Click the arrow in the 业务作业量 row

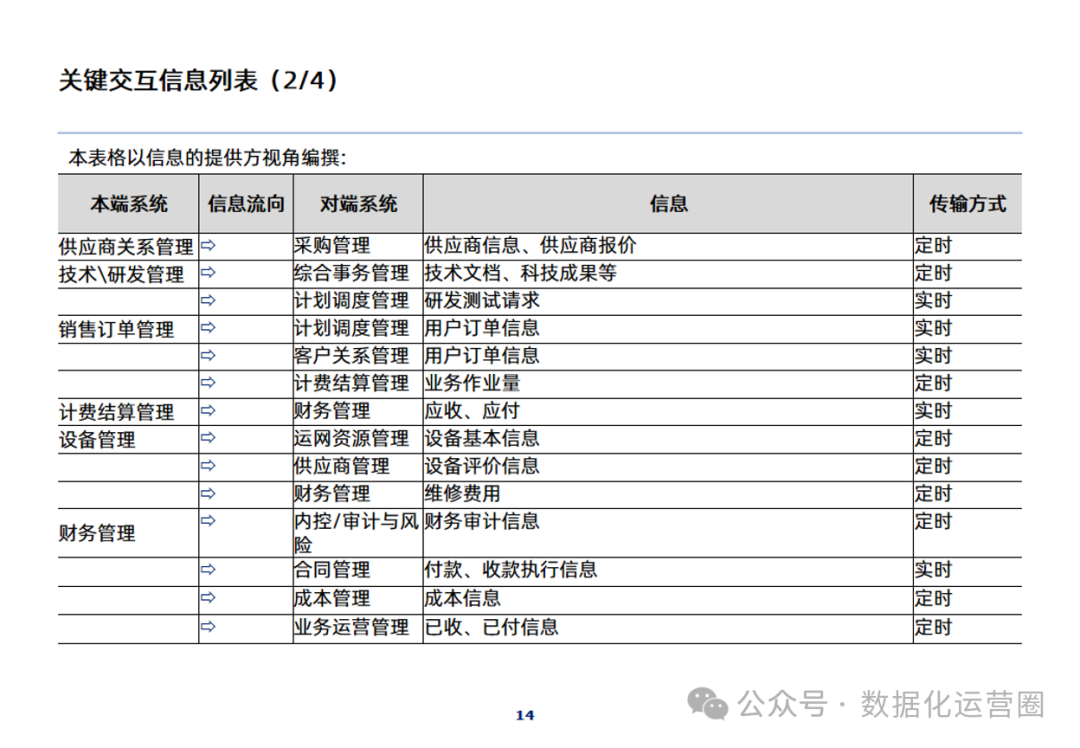(208, 382)
